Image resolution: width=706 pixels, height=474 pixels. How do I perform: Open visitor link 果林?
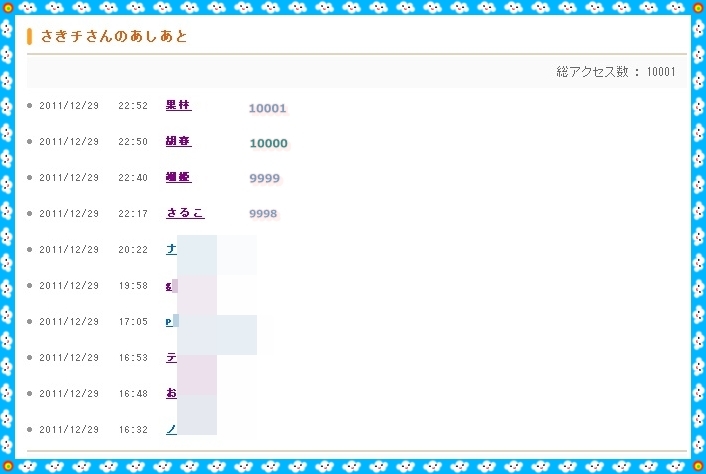[178, 105]
